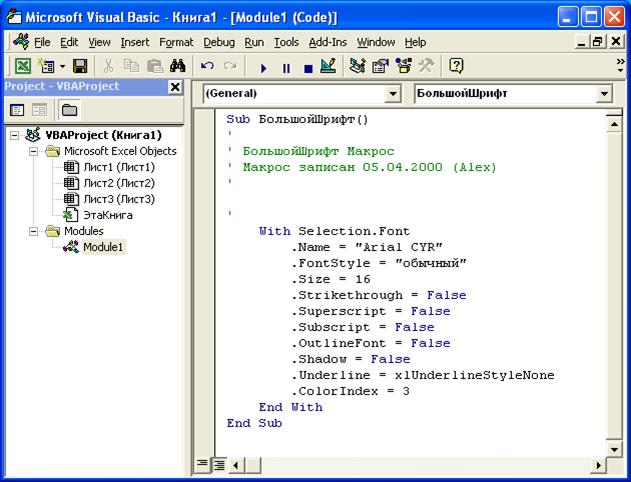The height and width of the screenshot is (482, 631).
Task: Open the Debug menu
Action: [219, 42]
